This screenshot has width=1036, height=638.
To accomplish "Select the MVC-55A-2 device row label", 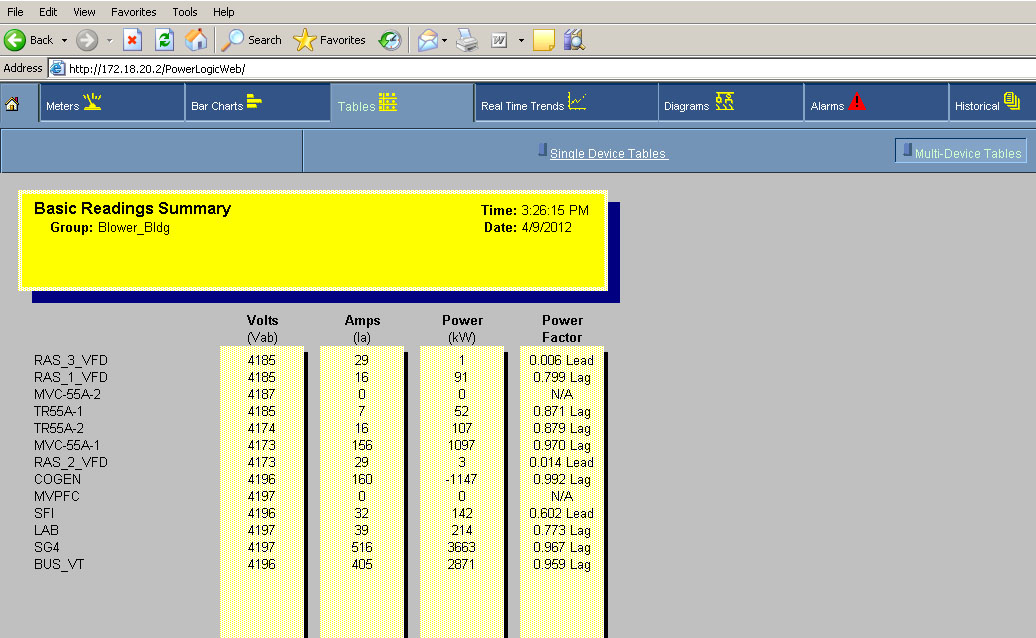I will click(67, 394).
